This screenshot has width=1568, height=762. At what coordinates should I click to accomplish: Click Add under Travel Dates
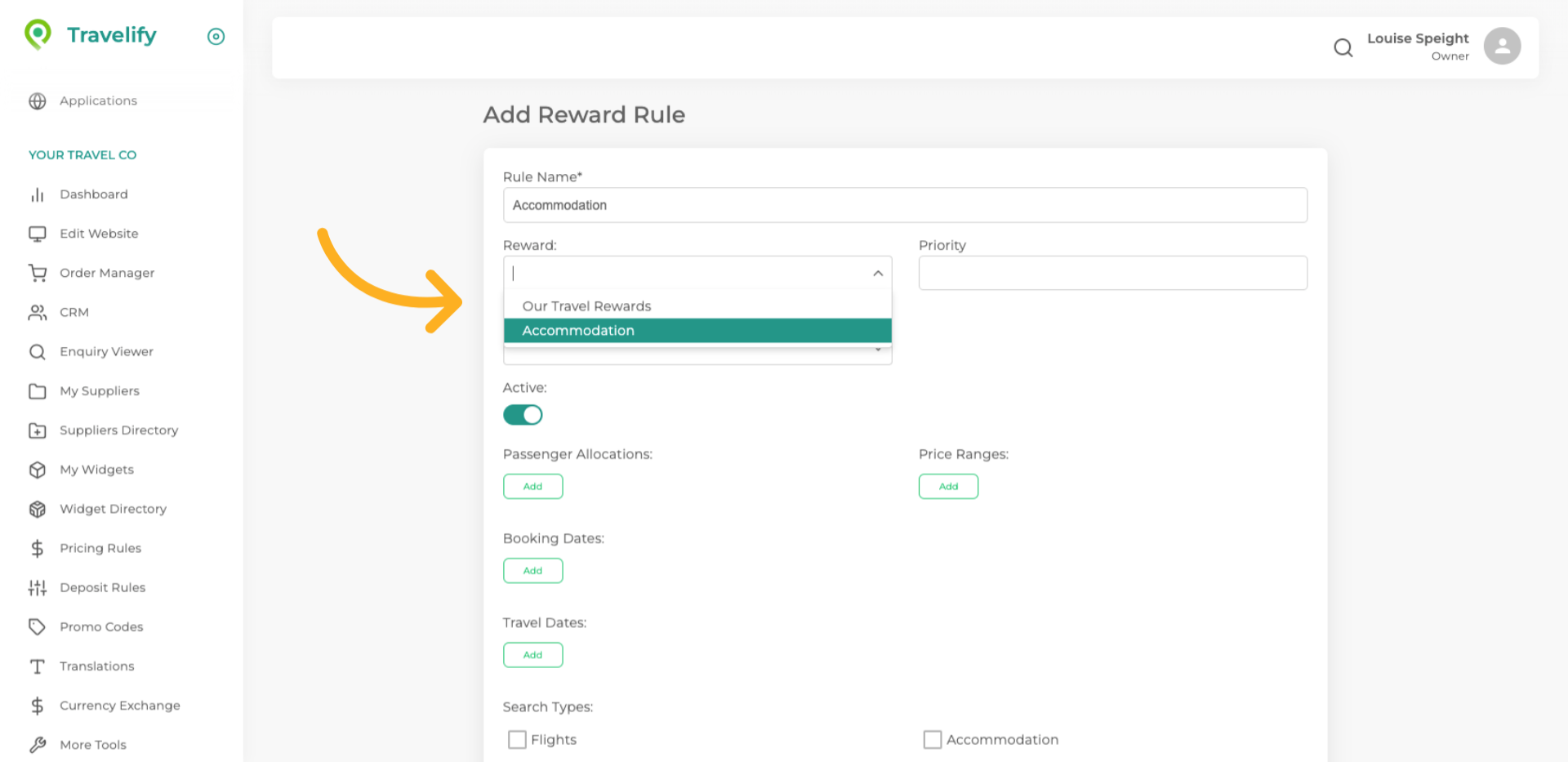click(532, 655)
